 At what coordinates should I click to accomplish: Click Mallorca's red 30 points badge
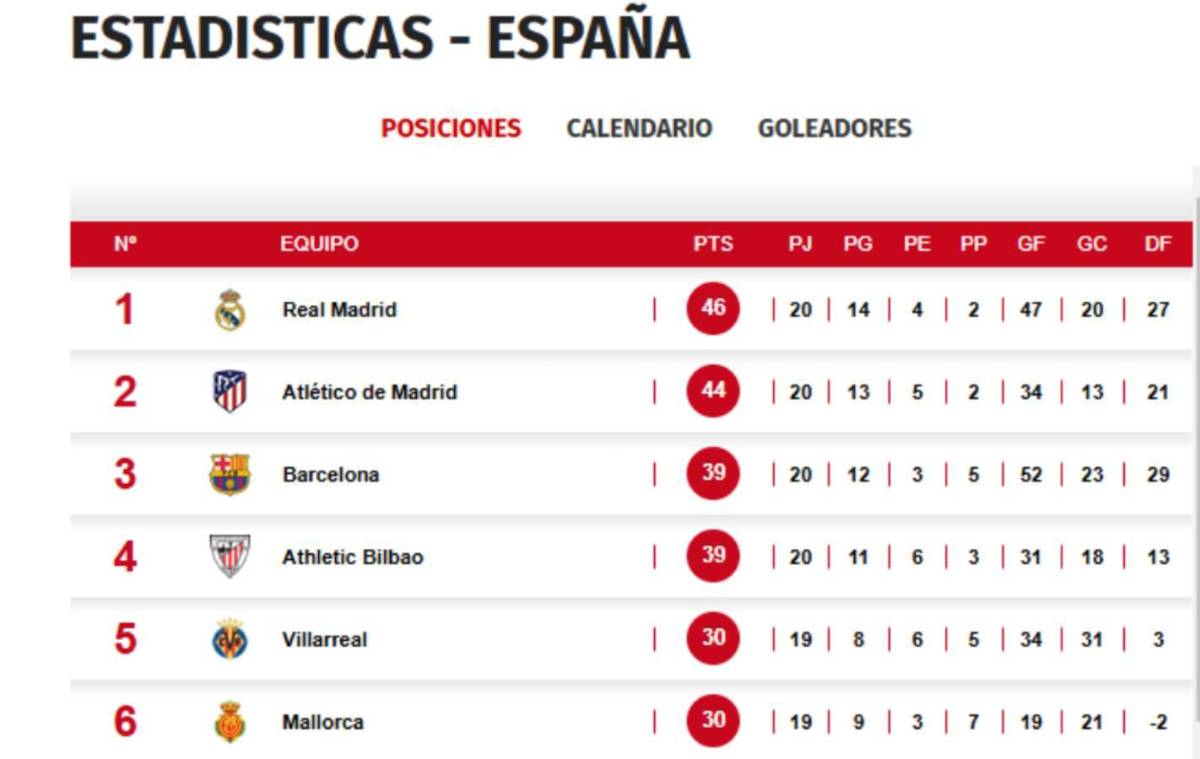click(711, 721)
